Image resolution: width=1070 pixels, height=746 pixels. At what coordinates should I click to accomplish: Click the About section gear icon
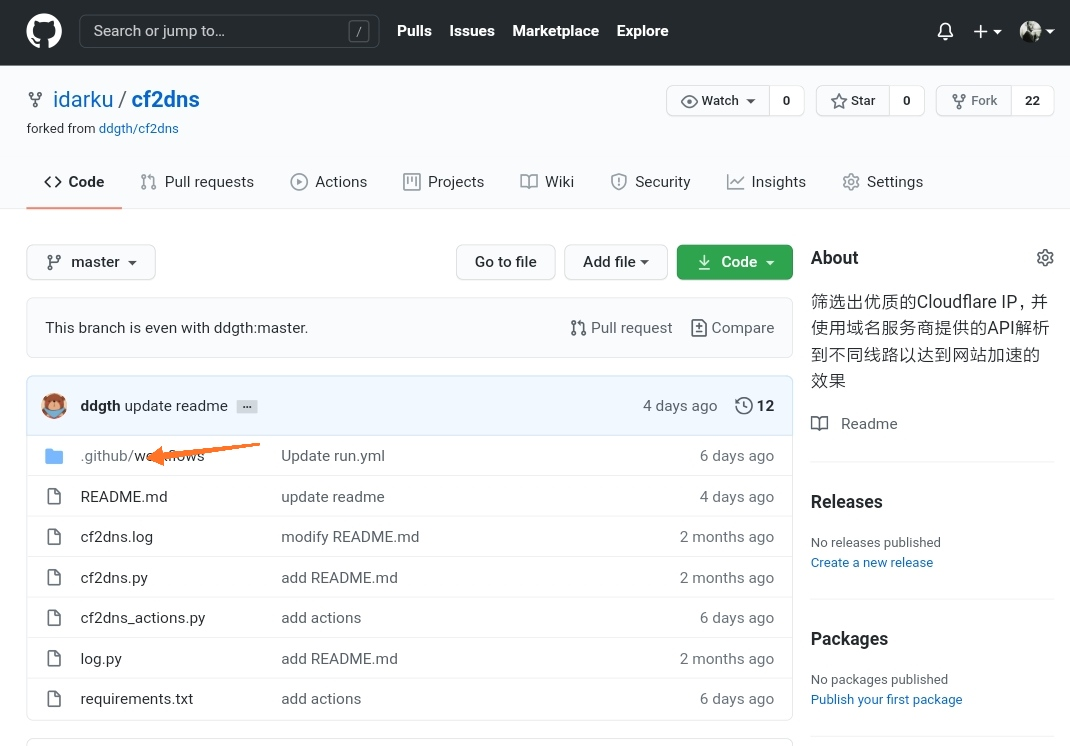1045,258
